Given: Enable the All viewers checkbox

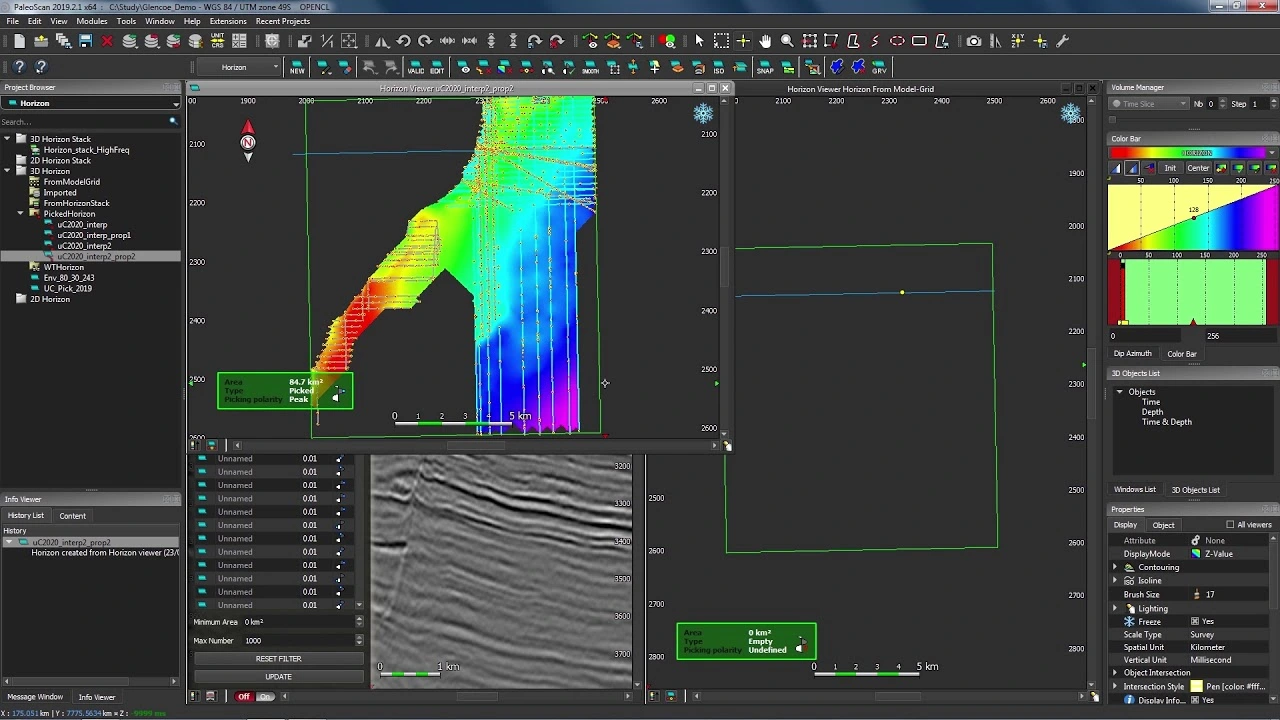Looking at the screenshot, I should pyautogui.click(x=1230, y=525).
